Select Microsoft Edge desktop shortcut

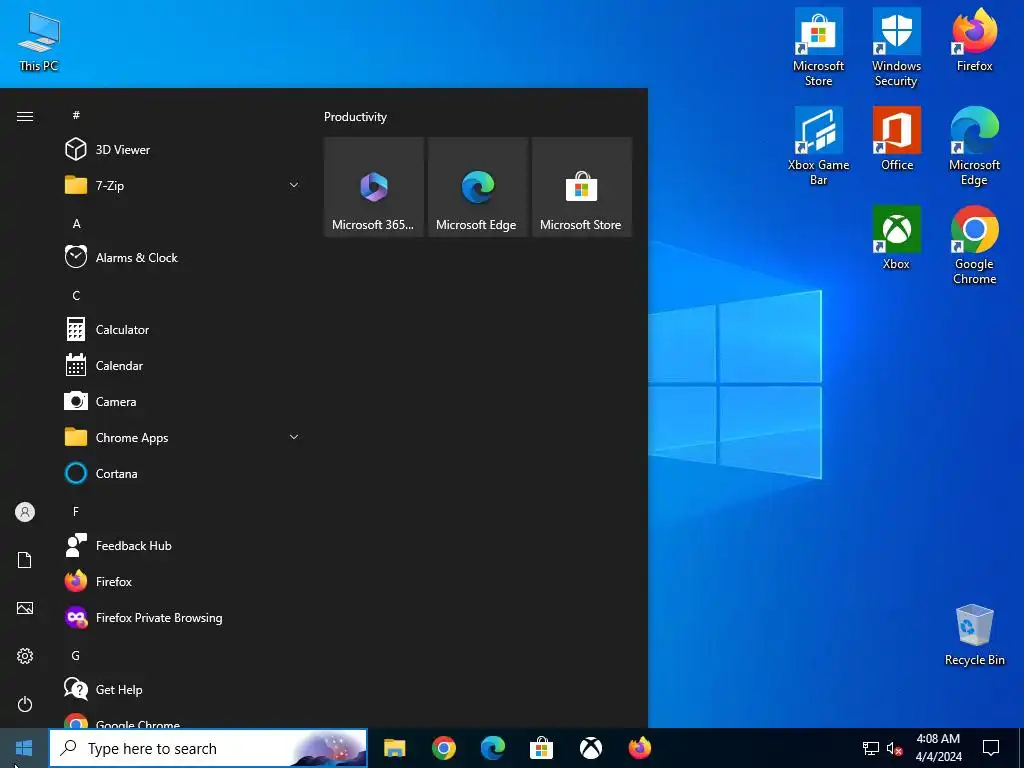tap(974, 147)
